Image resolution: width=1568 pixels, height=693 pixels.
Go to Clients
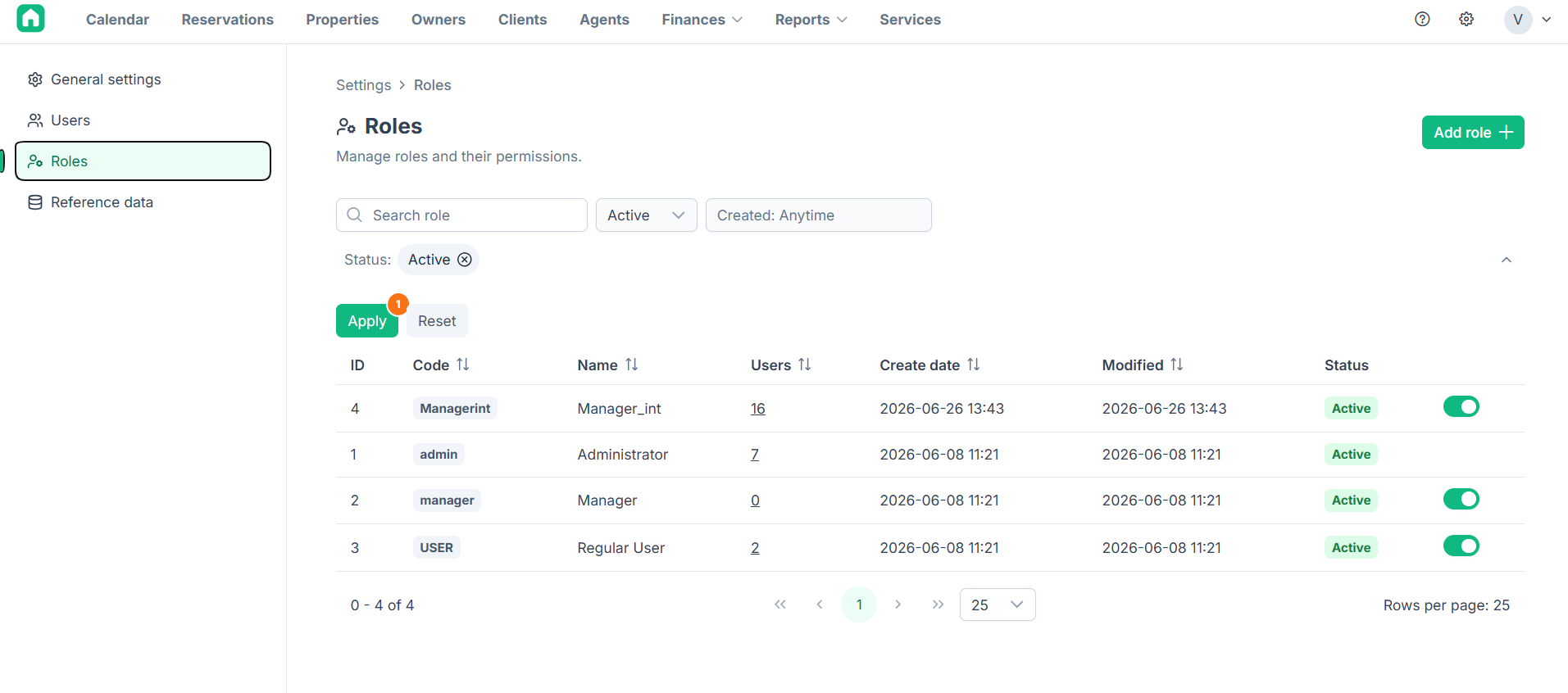522,20
